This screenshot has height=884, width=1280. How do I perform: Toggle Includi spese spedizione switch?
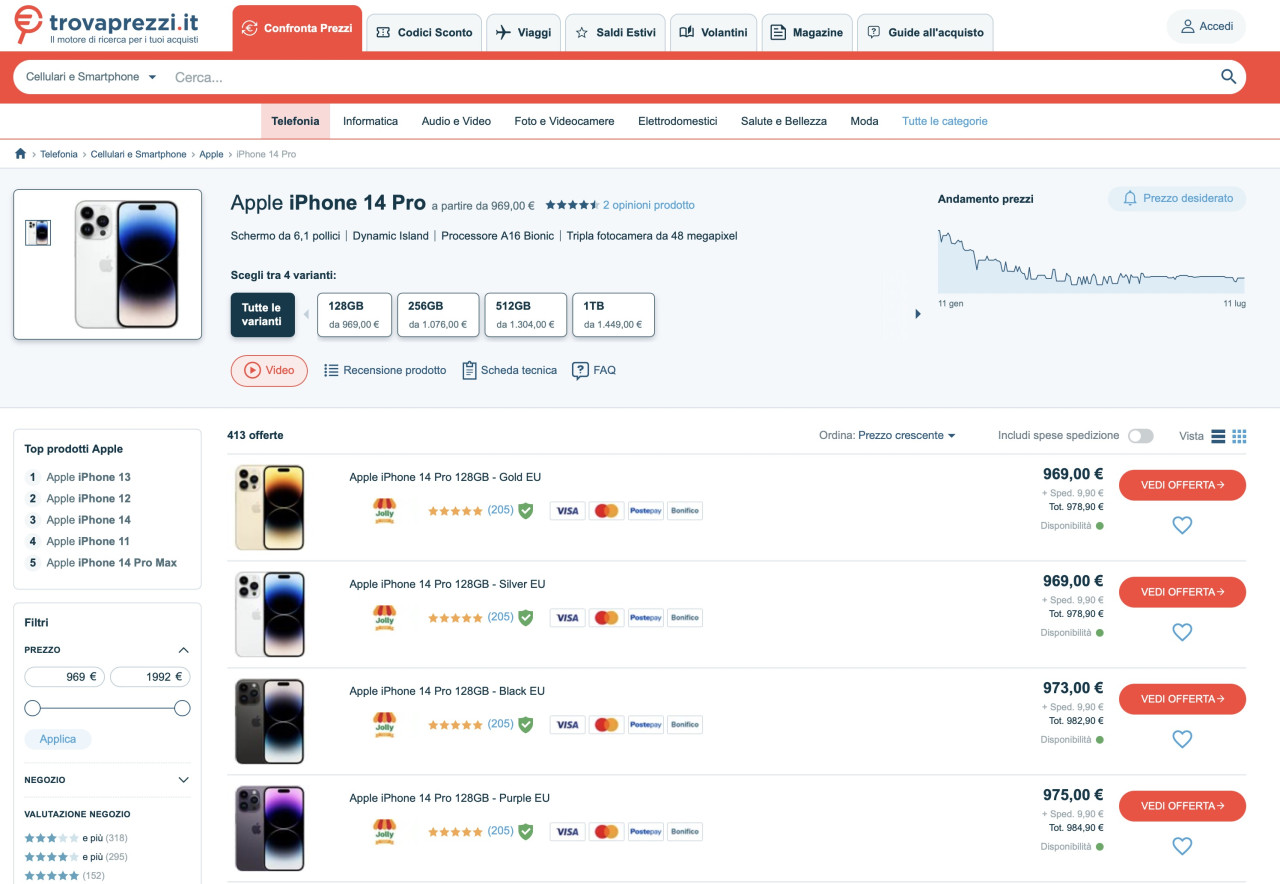click(1140, 436)
